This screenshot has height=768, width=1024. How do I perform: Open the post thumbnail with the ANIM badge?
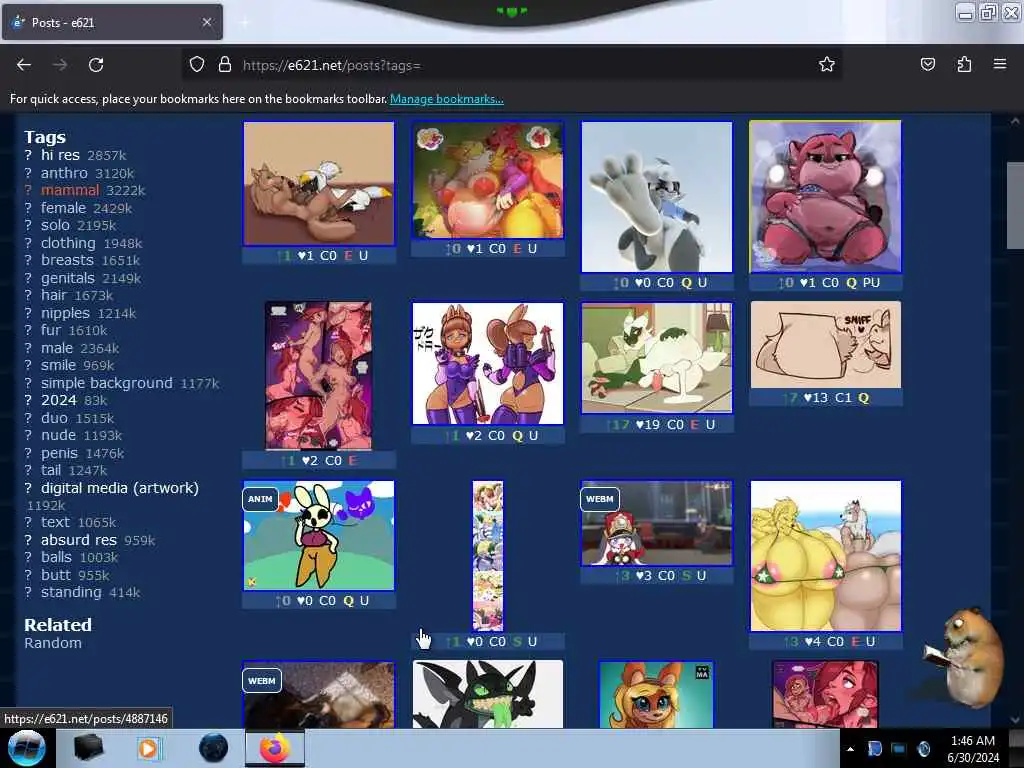[319, 536]
